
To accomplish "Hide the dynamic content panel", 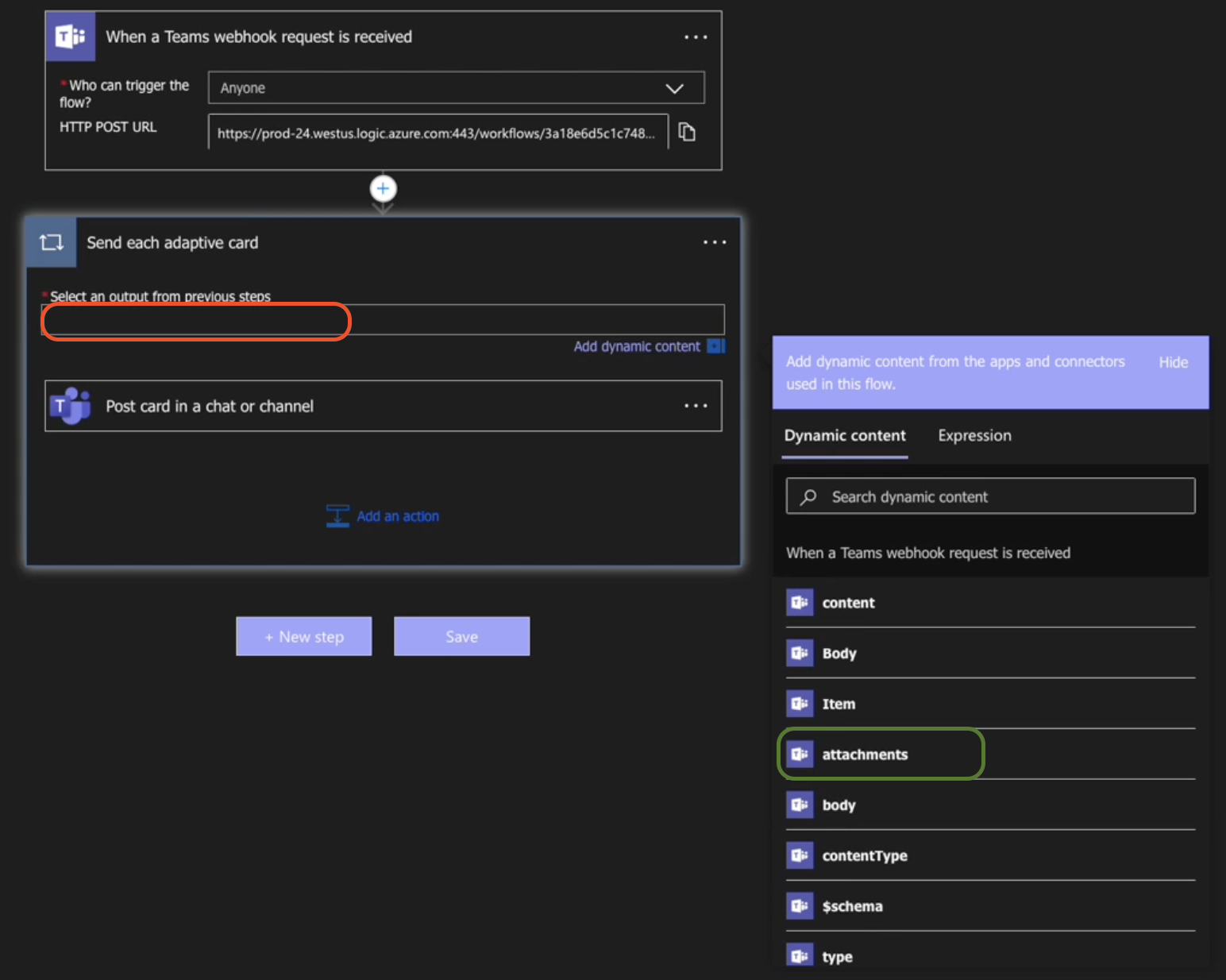I will 1173,362.
